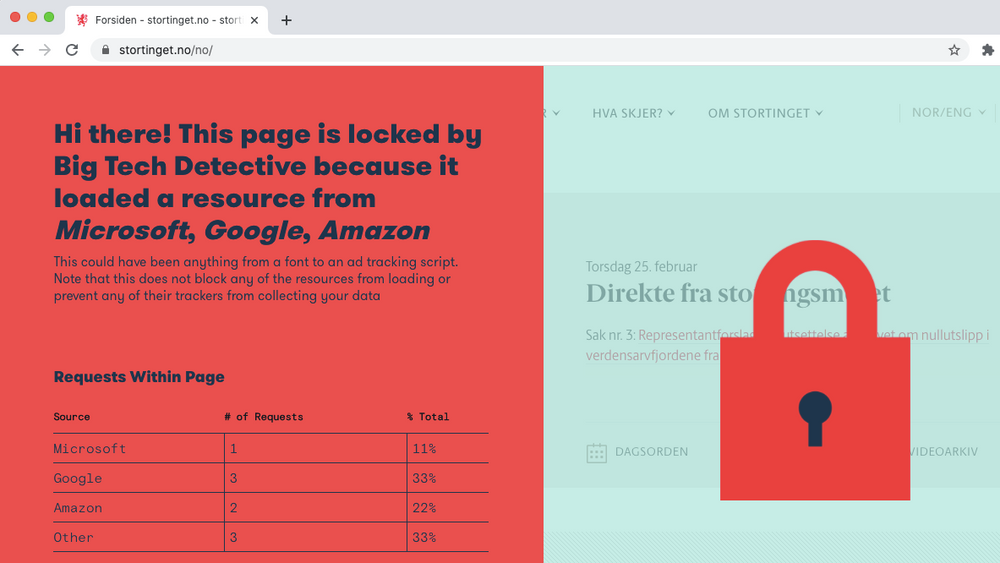The height and width of the screenshot is (563, 1000).
Task: Open the extensions puzzle icon
Action: (987, 50)
